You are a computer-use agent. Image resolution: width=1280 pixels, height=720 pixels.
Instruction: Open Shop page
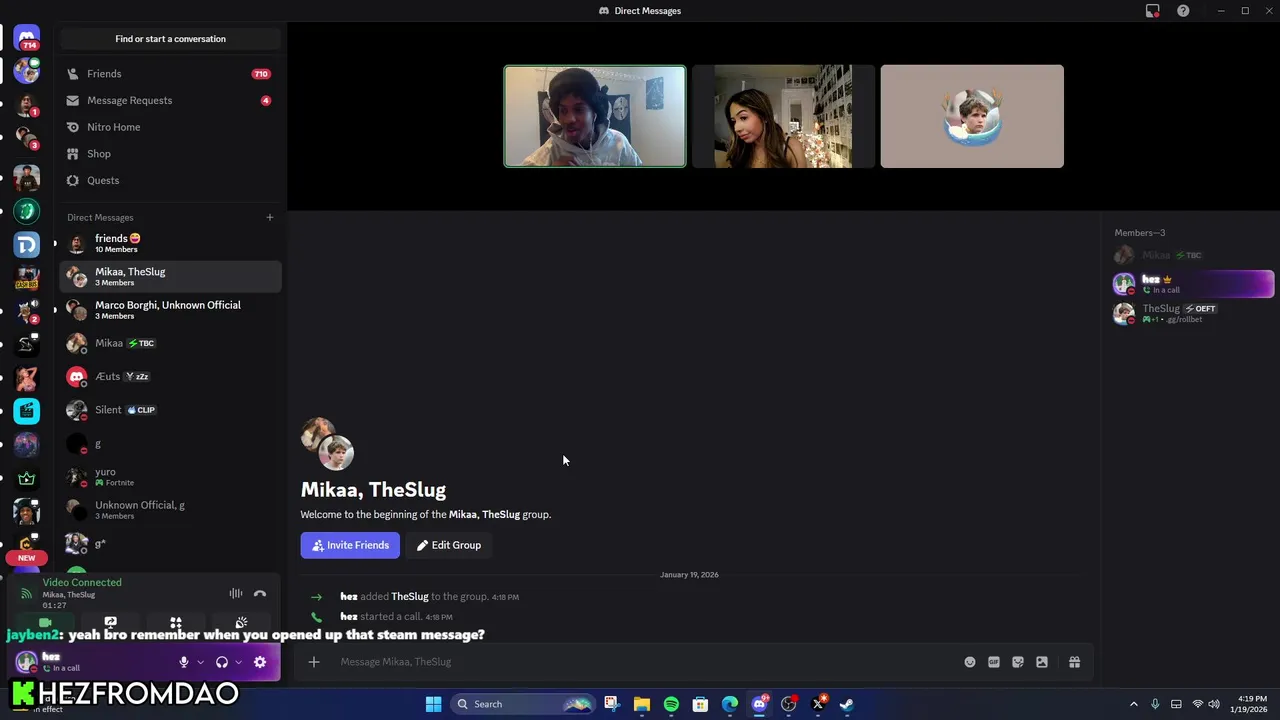click(x=170, y=154)
